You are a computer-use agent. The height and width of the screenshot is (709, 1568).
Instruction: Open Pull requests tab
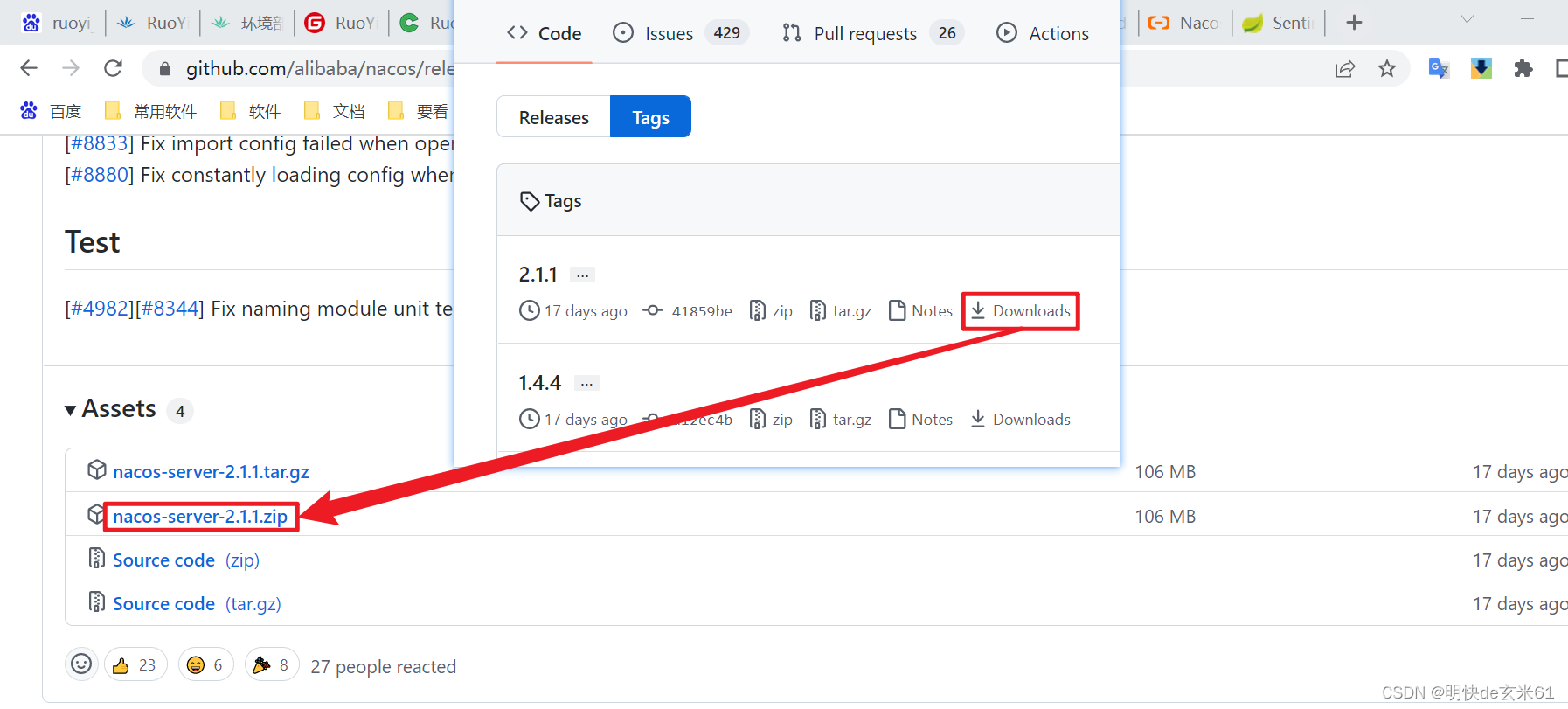[x=871, y=33]
